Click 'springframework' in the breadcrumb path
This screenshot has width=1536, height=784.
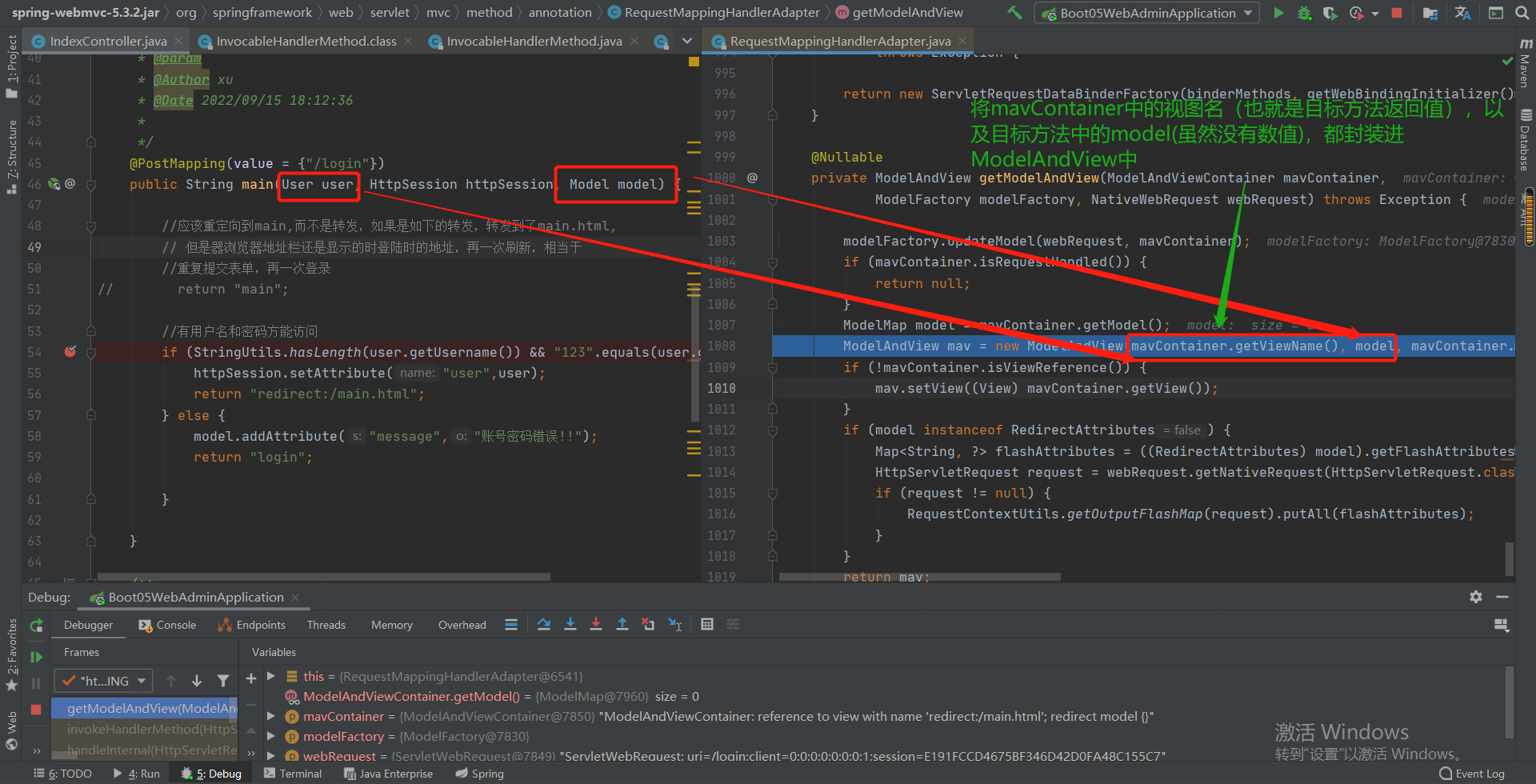tap(262, 12)
